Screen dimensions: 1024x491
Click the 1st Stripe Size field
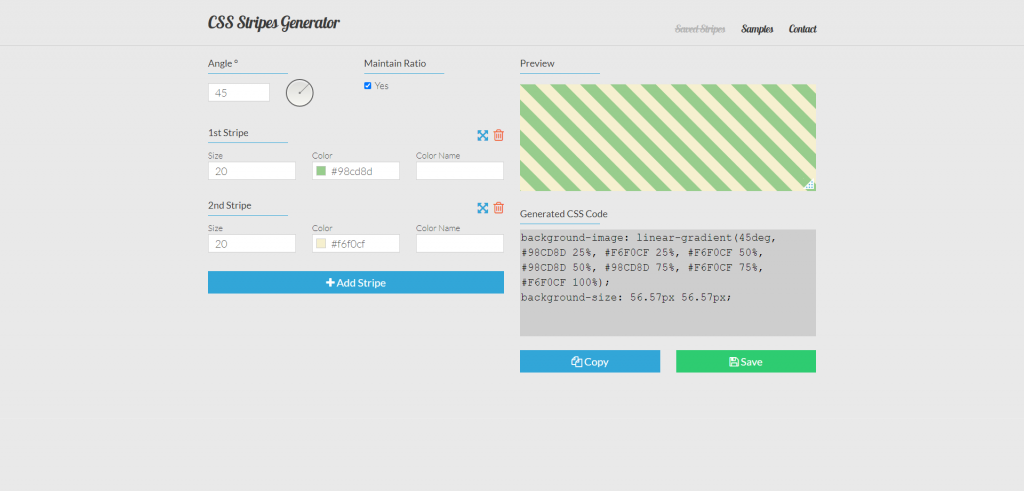click(x=252, y=171)
